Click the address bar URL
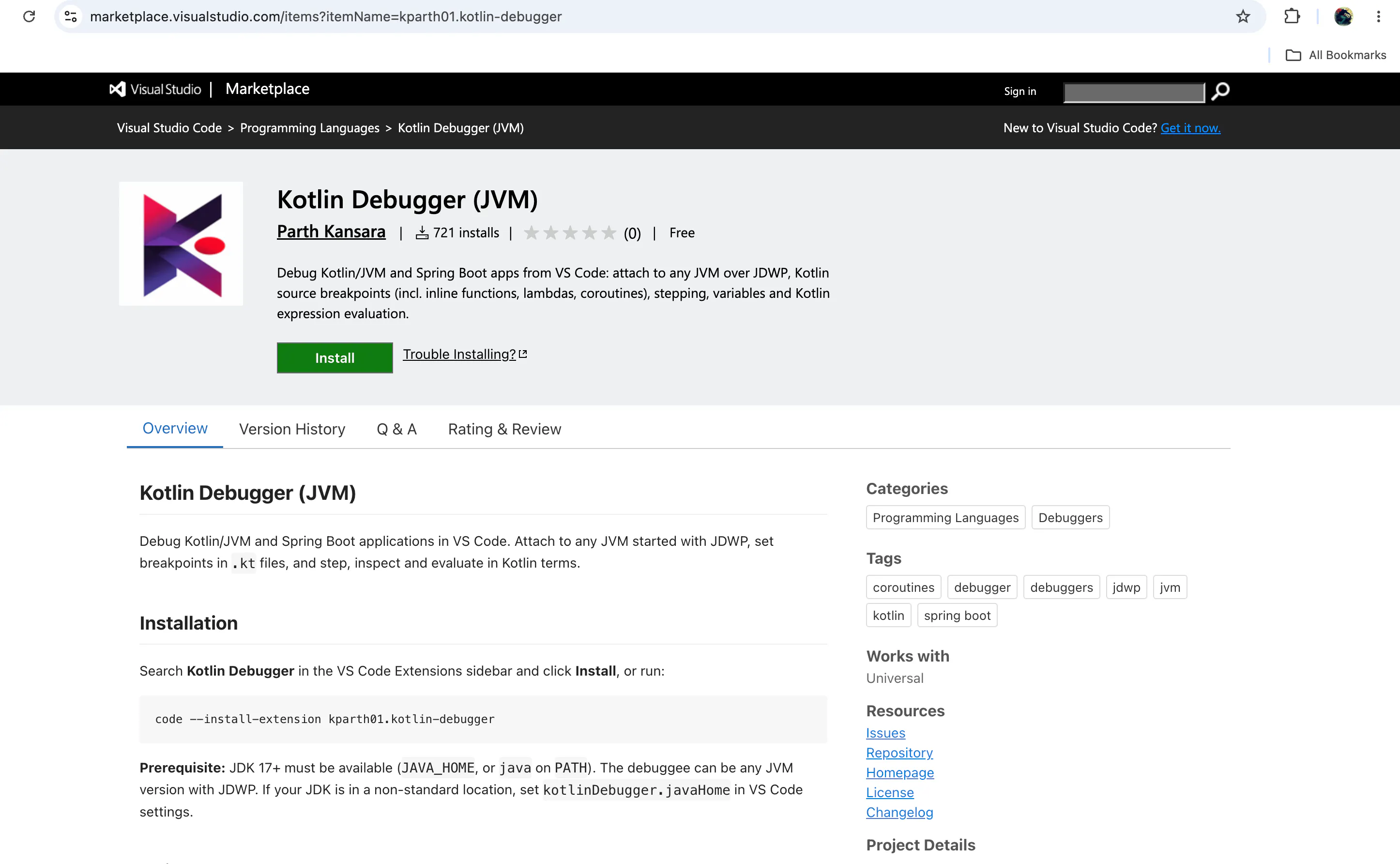 point(326,16)
